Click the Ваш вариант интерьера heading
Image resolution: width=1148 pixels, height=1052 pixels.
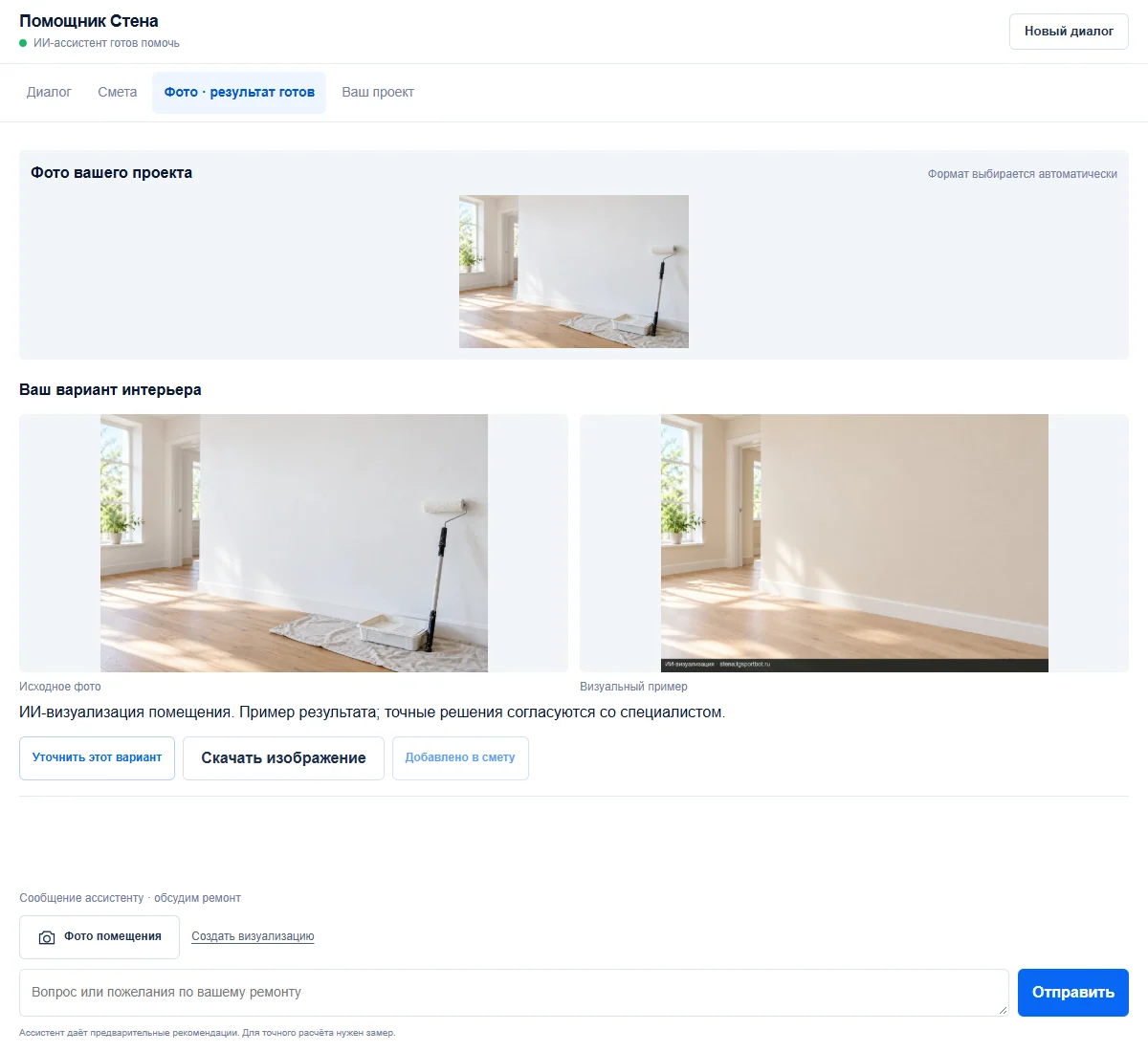110,390
